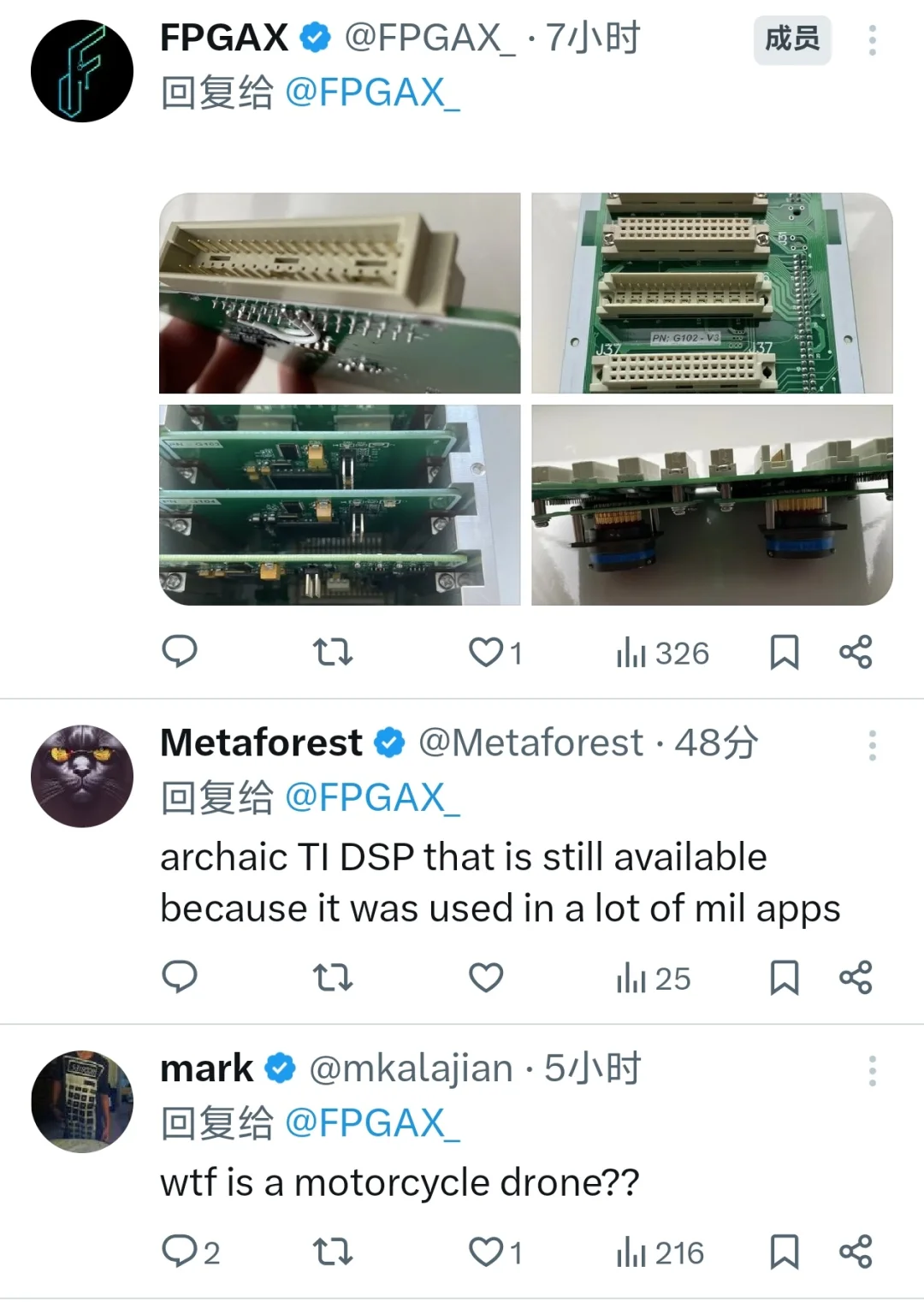Image resolution: width=924 pixels, height=1302 pixels.
Task: Open Metaforest's cat avatar
Action: point(82,776)
